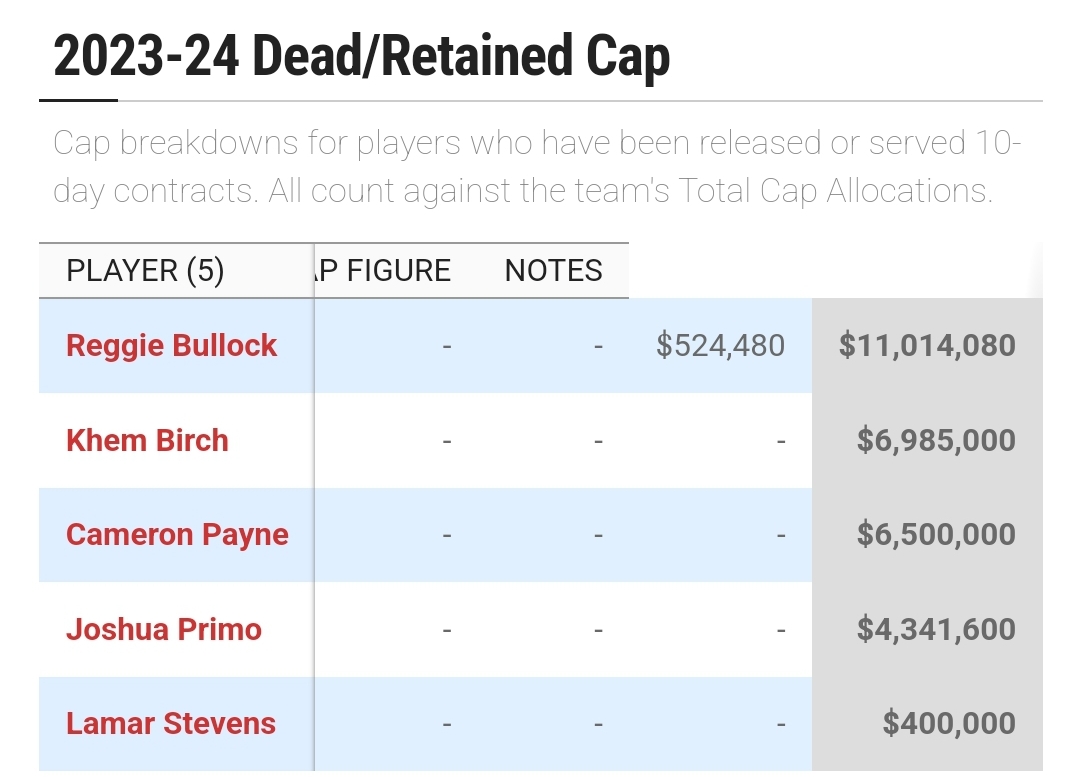Select the Joshua Primo name link
The height and width of the screenshot is (777, 1079).
pyautogui.click(x=164, y=629)
